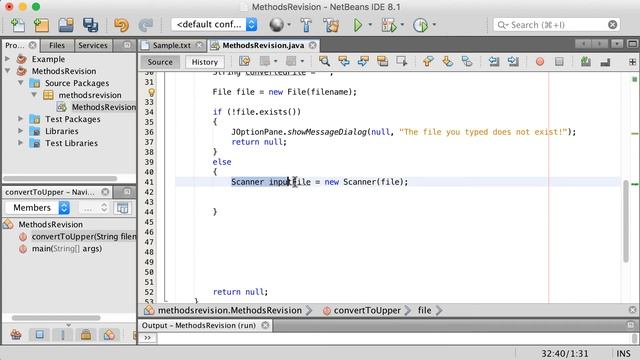Collapse the MethodsRevision project node

(x=7, y=71)
